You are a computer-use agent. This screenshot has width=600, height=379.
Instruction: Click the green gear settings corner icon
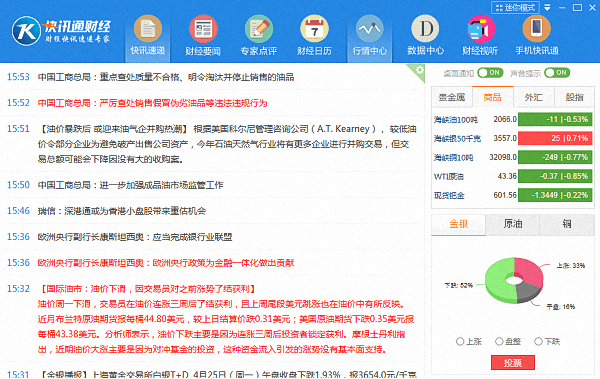tap(419, 71)
